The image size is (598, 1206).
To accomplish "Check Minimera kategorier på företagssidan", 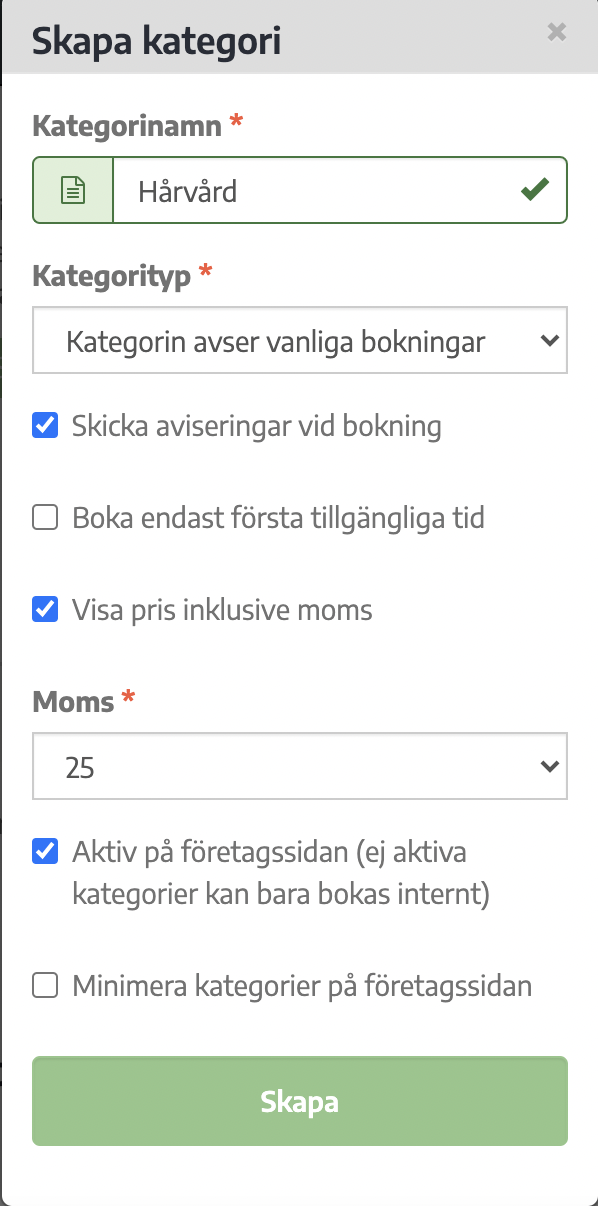I will tap(45, 986).
